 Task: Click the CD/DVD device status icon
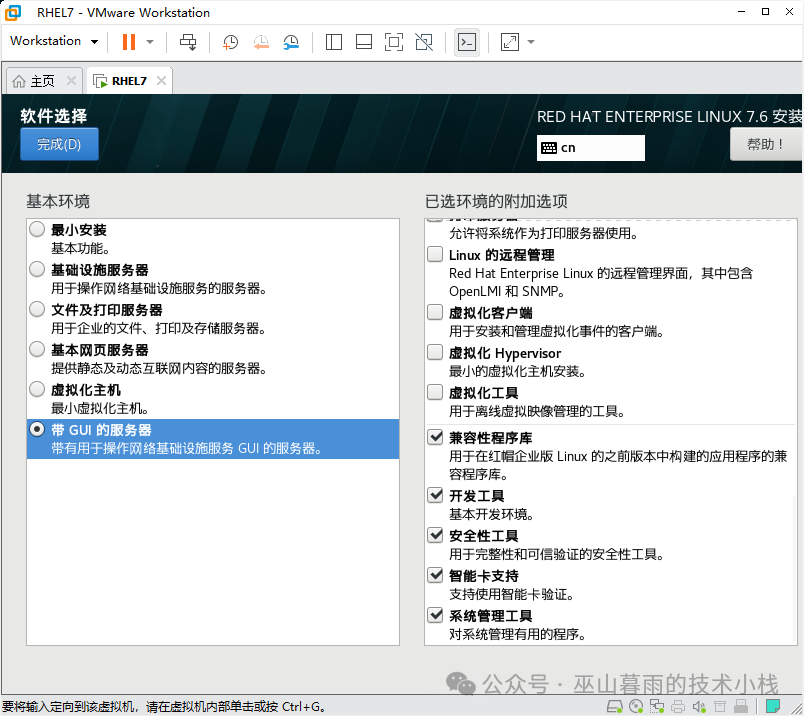click(637, 705)
